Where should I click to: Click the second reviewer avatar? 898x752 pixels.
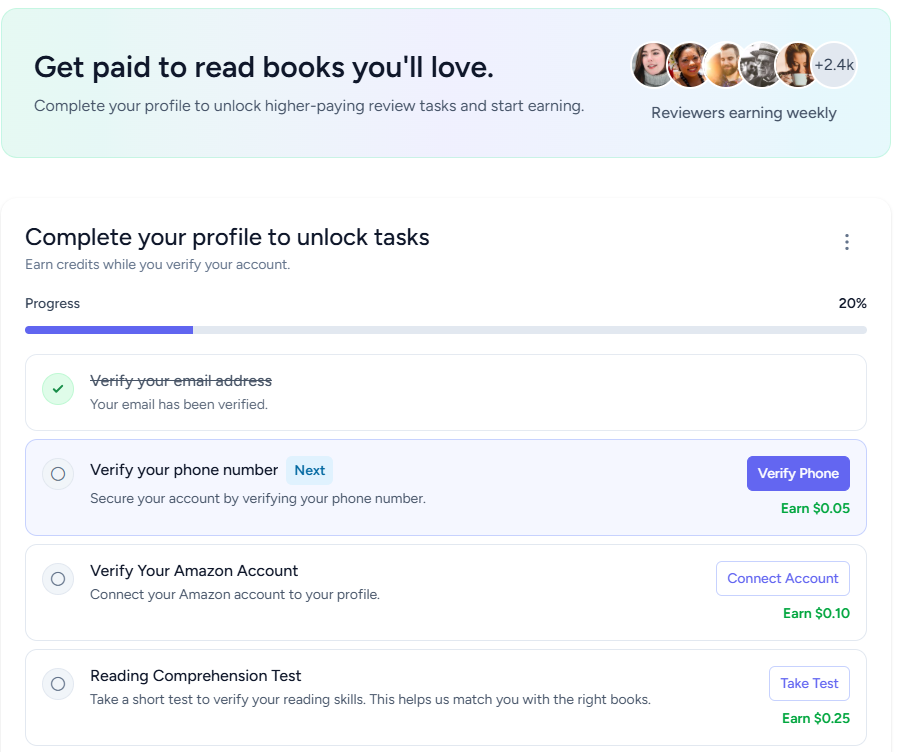click(689, 64)
